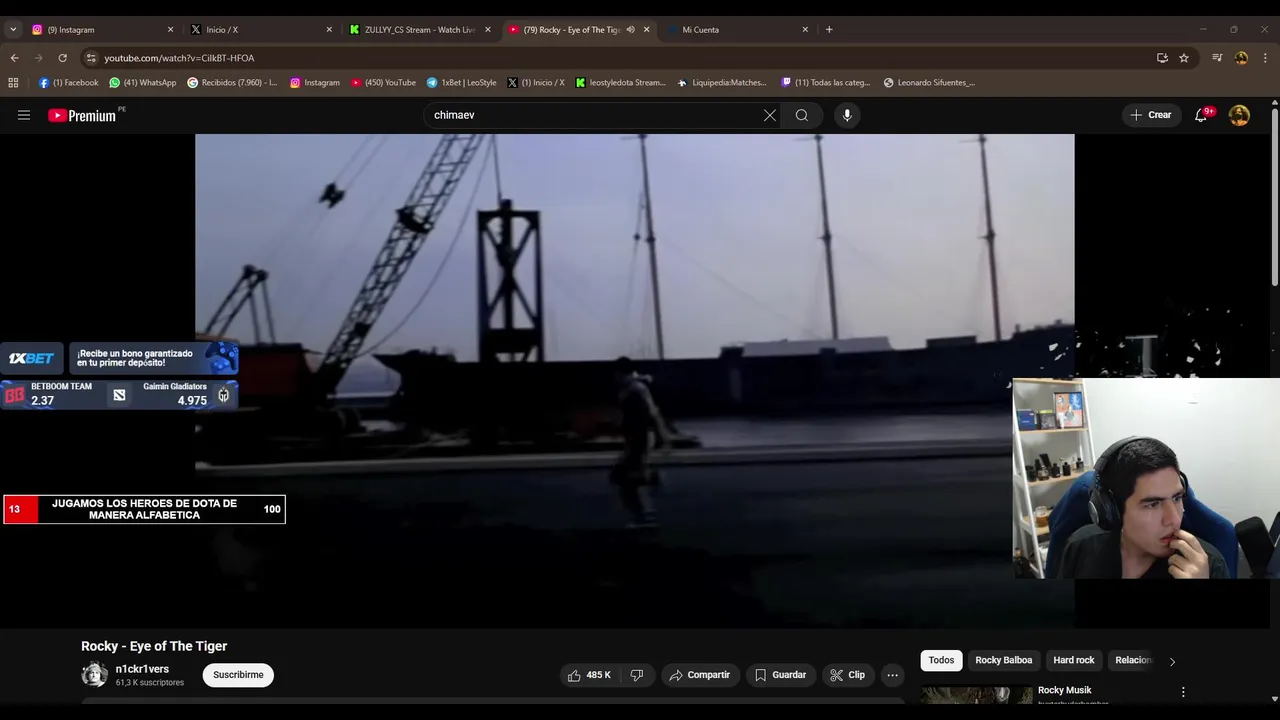Close the Mi Cuenta tab
Image resolution: width=1280 pixels, height=720 pixels.
[805, 30]
